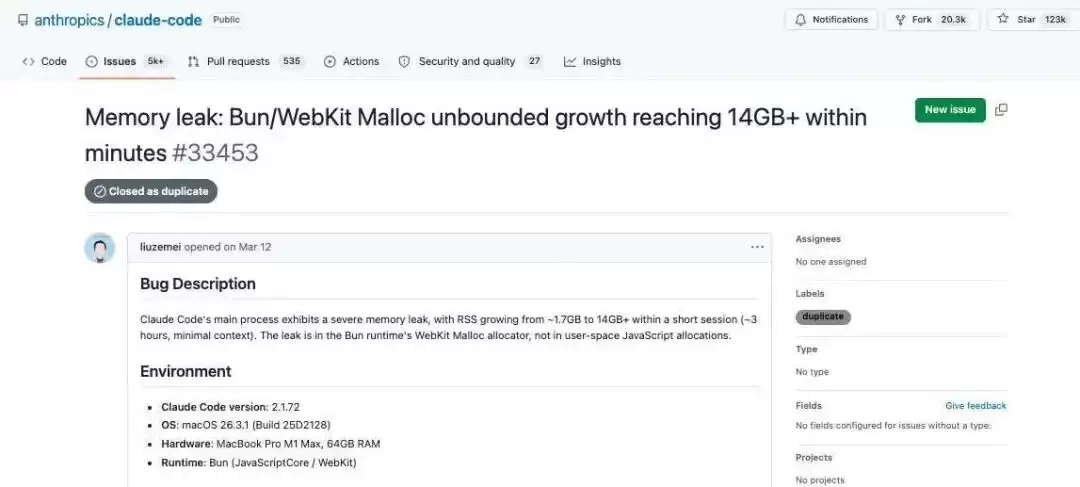Click the Security shield icon

point(404,61)
